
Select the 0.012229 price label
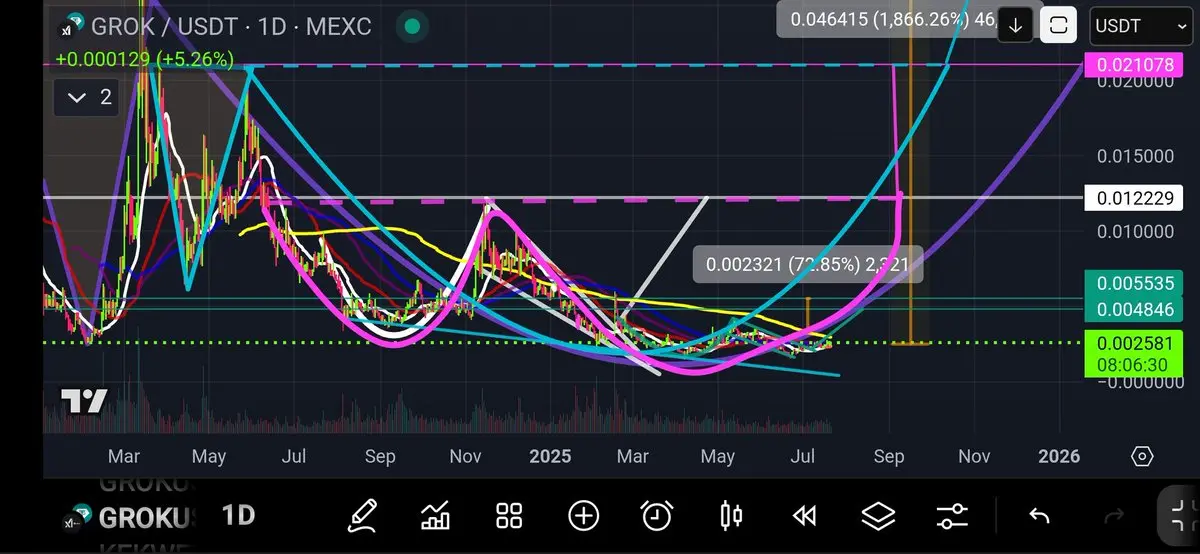pos(1134,198)
